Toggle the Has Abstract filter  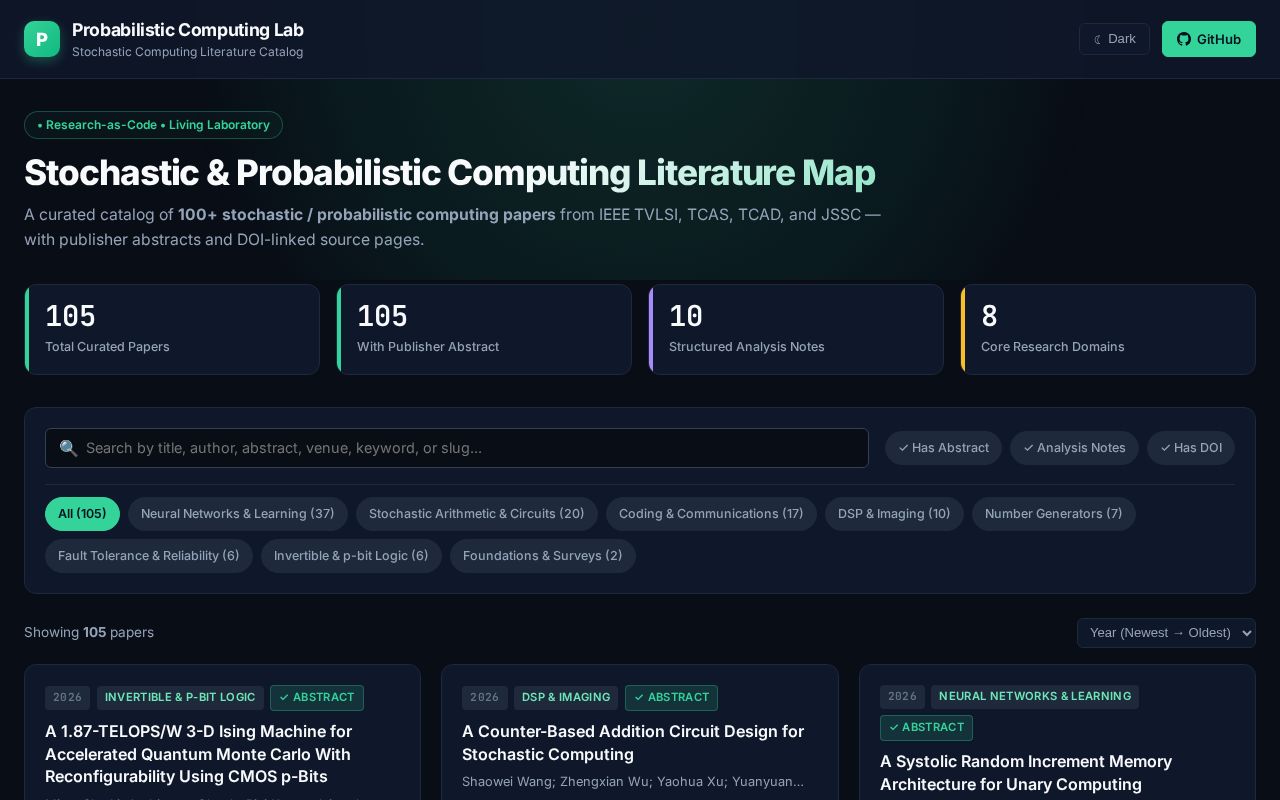tap(943, 448)
